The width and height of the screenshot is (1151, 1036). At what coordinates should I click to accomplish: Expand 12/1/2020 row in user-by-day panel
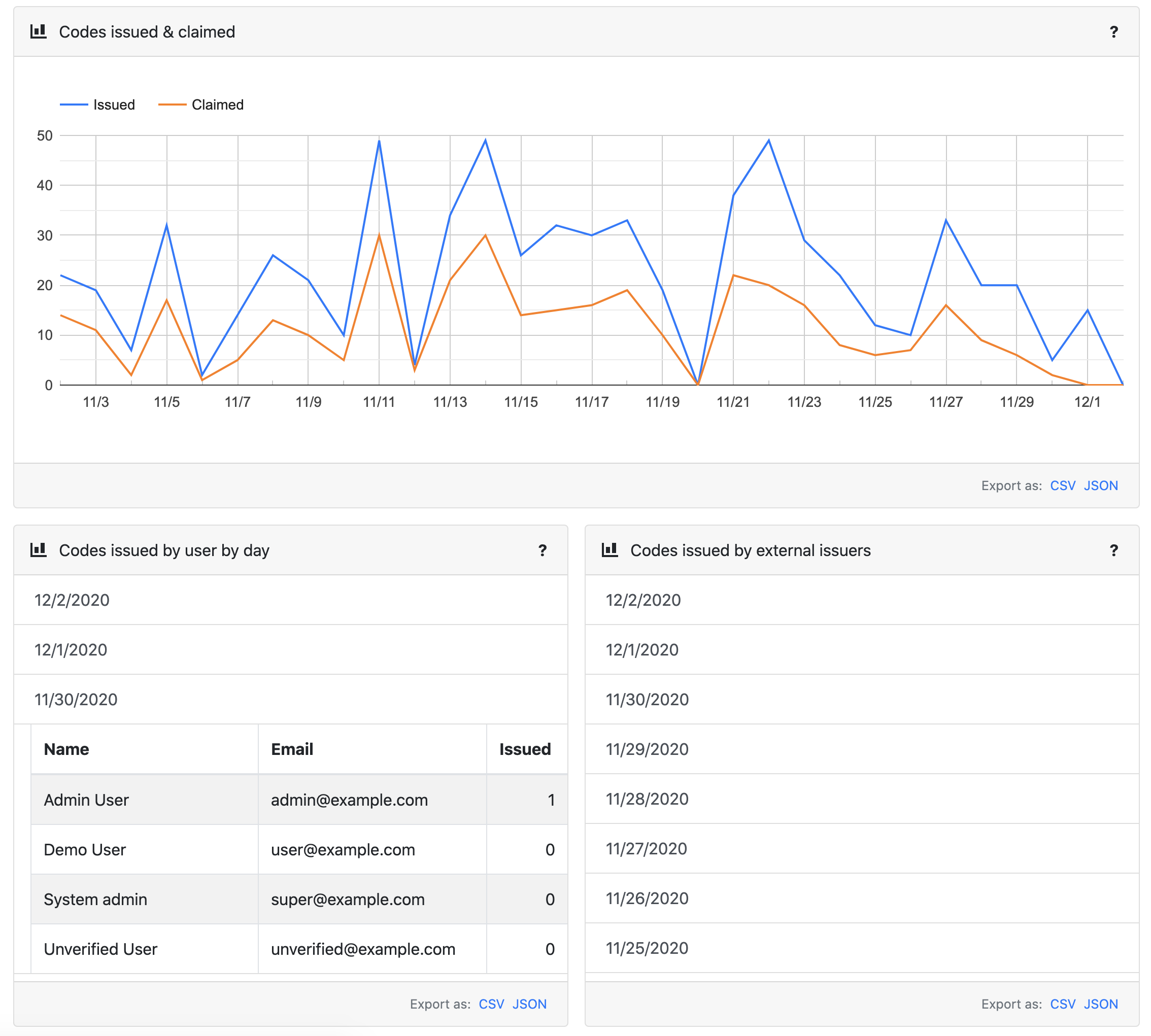pyautogui.click(x=71, y=649)
